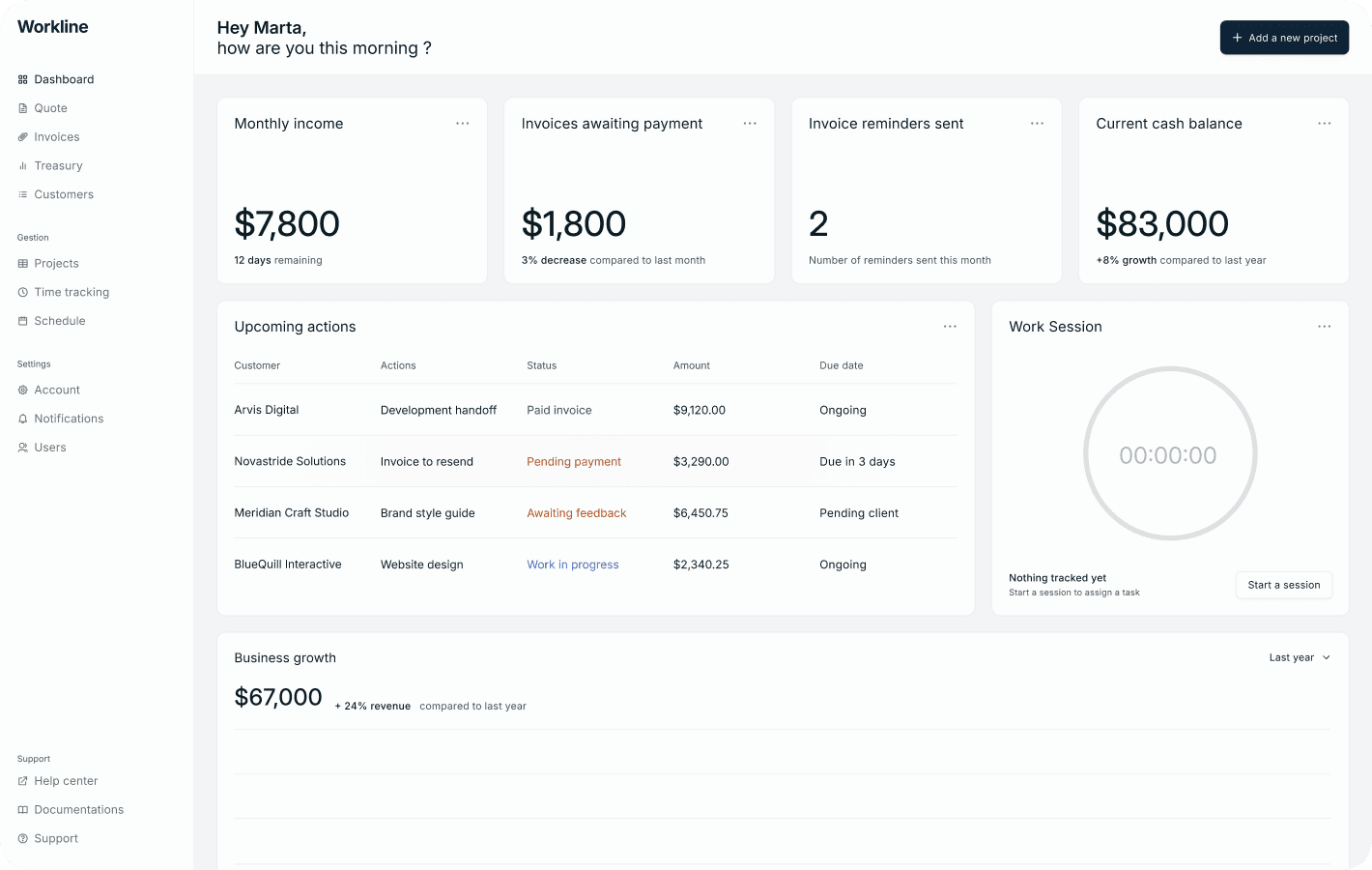The image size is (1372, 870).
Task: Open the Monthly income card options menu
Action: (463, 123)
